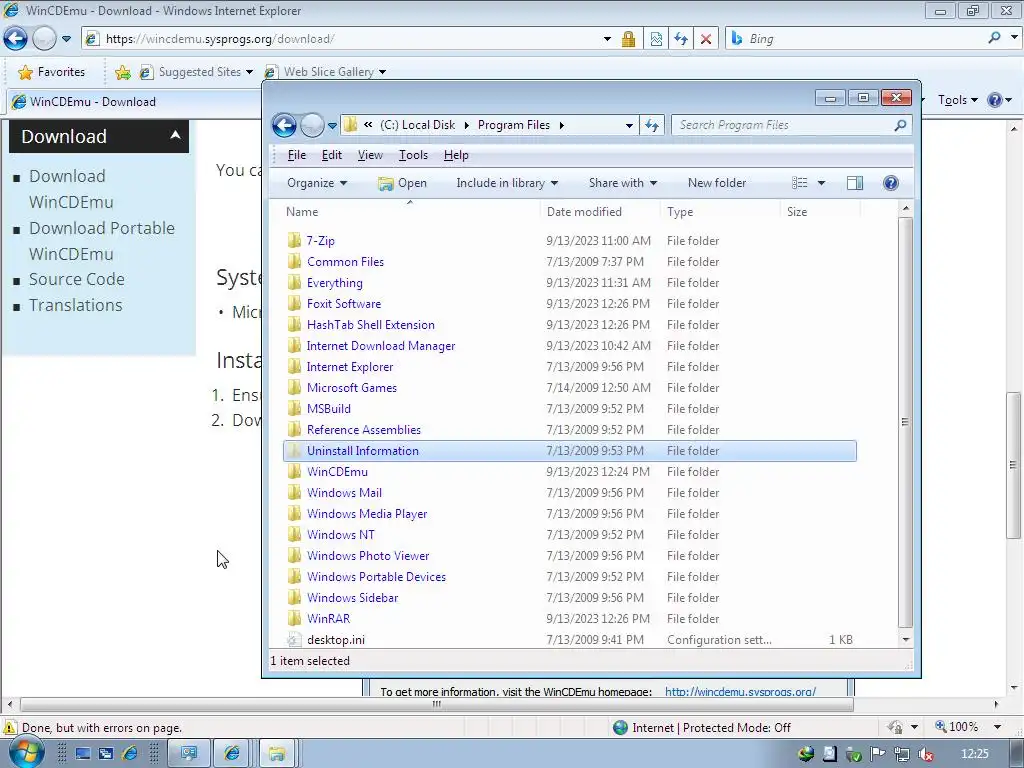Image resolution: width=1024 pixels, height=768 pixels.
Task: Click the Explorer search magnifier icon
Action: tap(901, 125)
